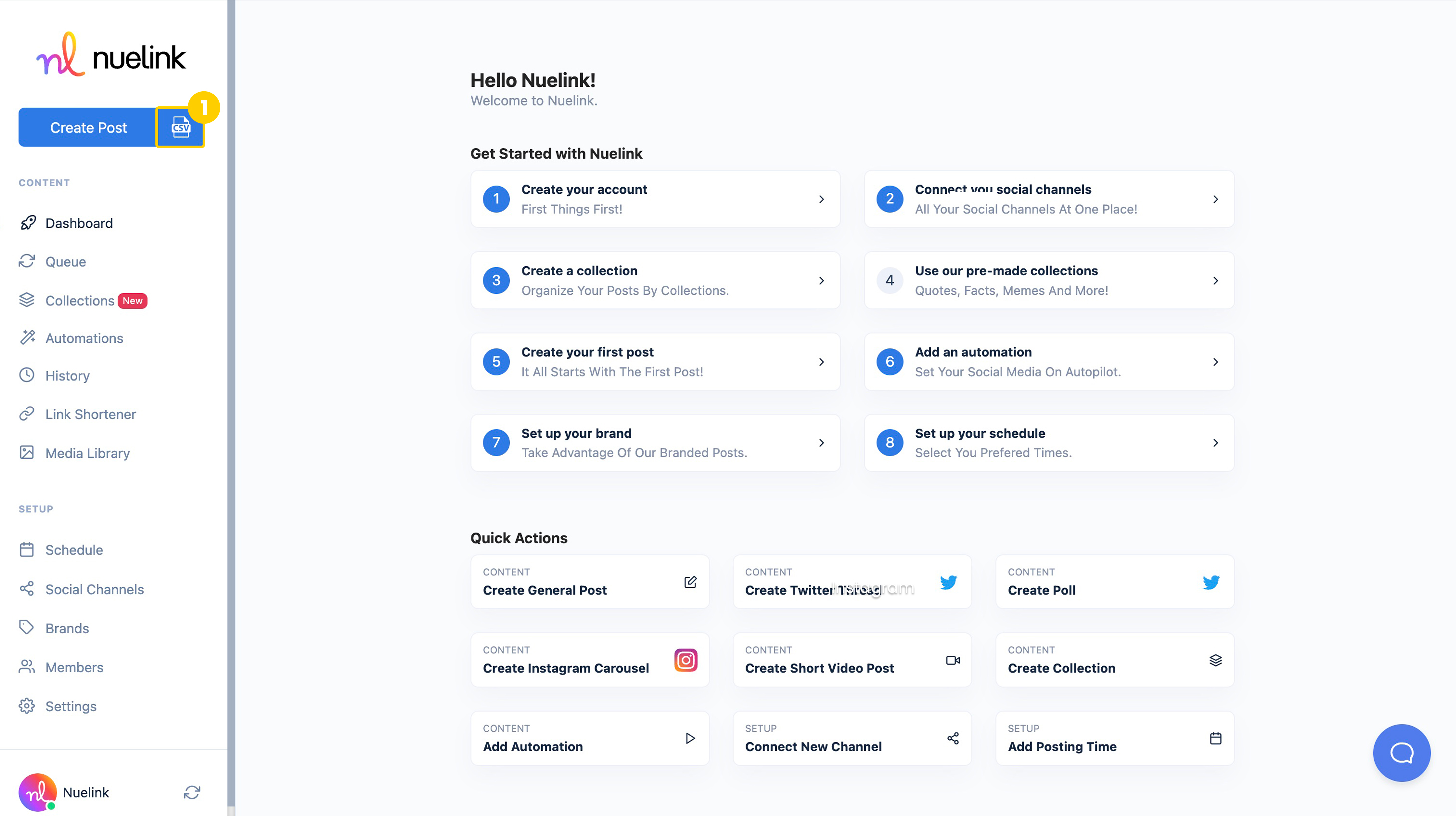Open Settings in the Setup section
This screenshot has width=1456, height=816.
pos(70,706)
